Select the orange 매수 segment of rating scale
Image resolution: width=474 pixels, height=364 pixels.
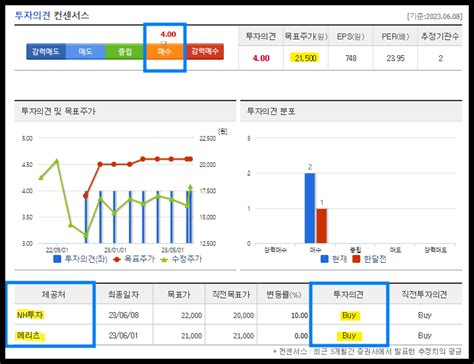165,52
